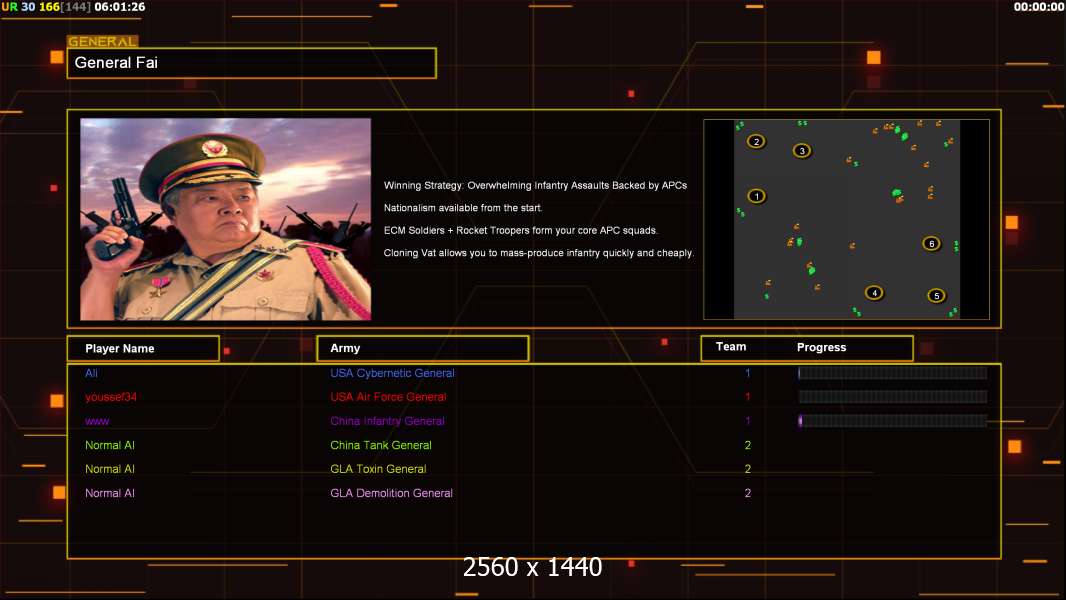
Task: Click the Player Name column header
Action: [x=143, y=348]
